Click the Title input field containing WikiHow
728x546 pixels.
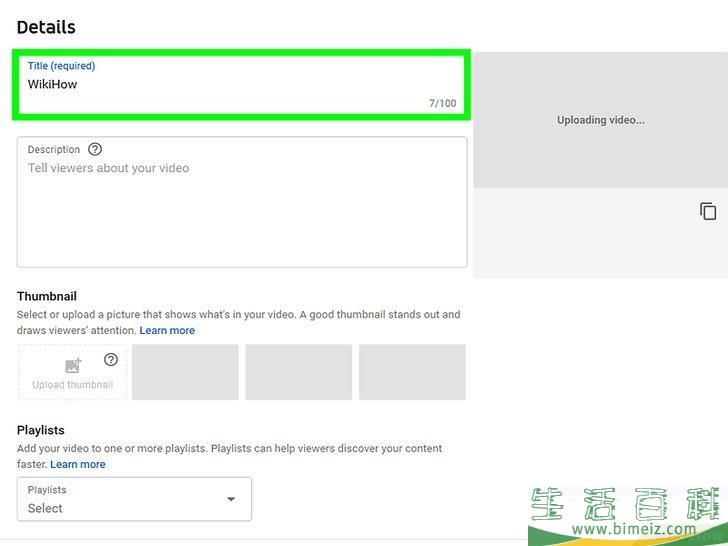click(241, 84)
